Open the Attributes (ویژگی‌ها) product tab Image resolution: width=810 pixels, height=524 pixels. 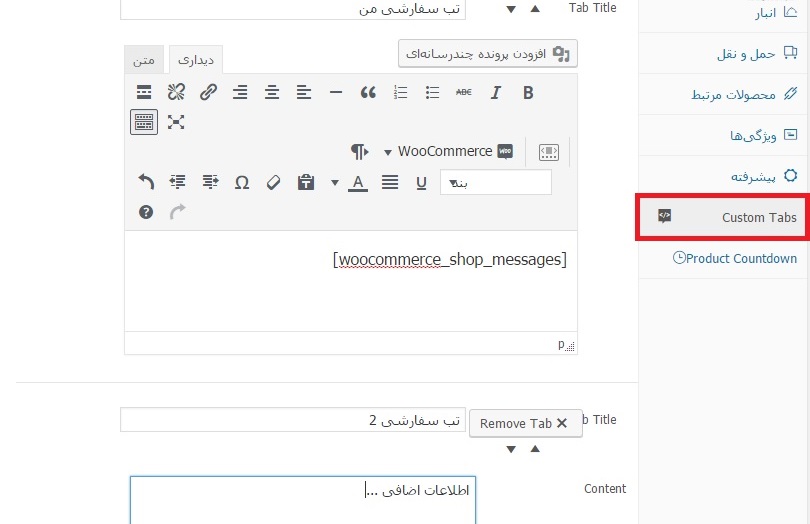coord(724,135)
